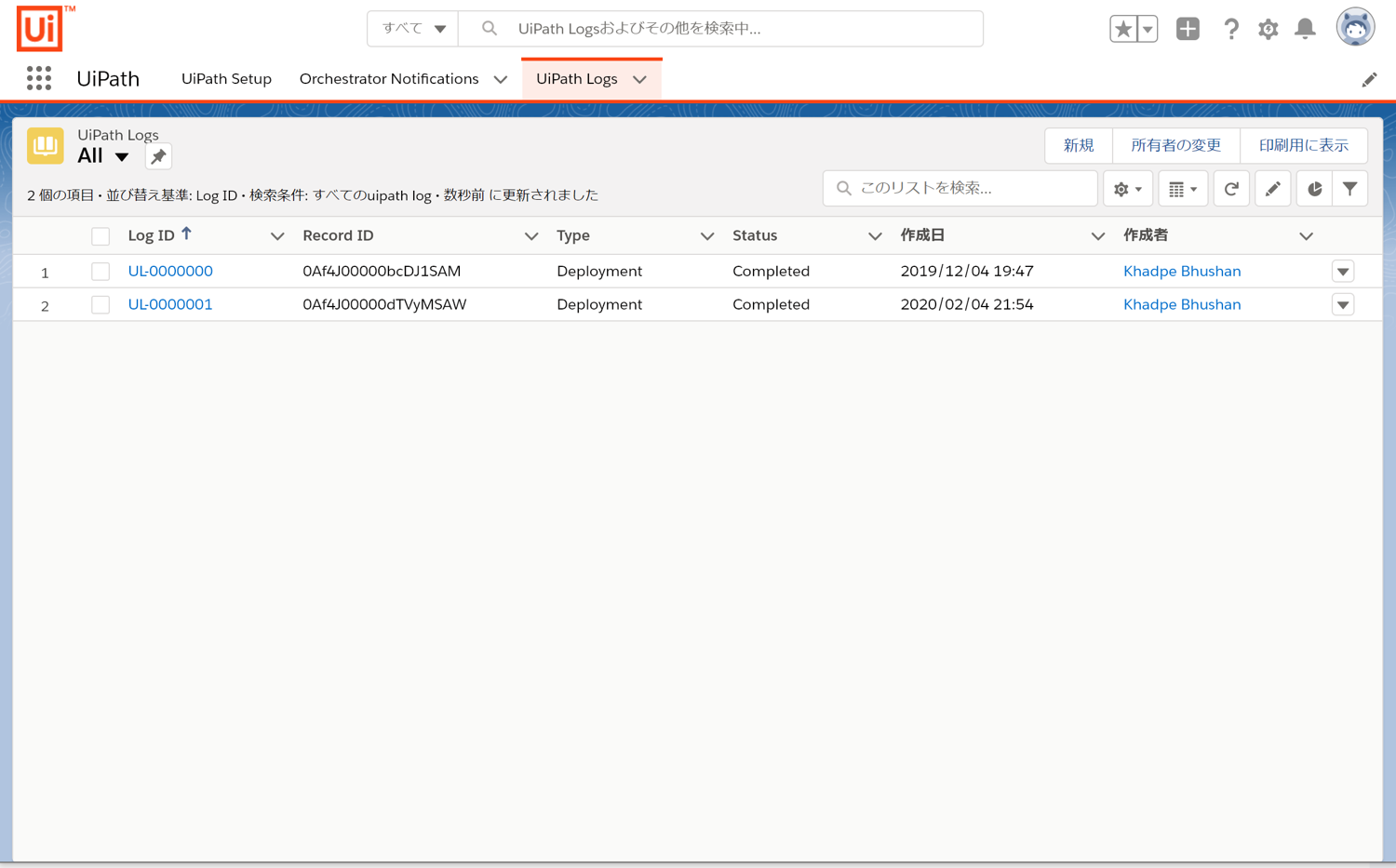Click the edit navigation pencil icon
The width and height of the screenshot is (1396, 868).
click(x=1368, y=80)
